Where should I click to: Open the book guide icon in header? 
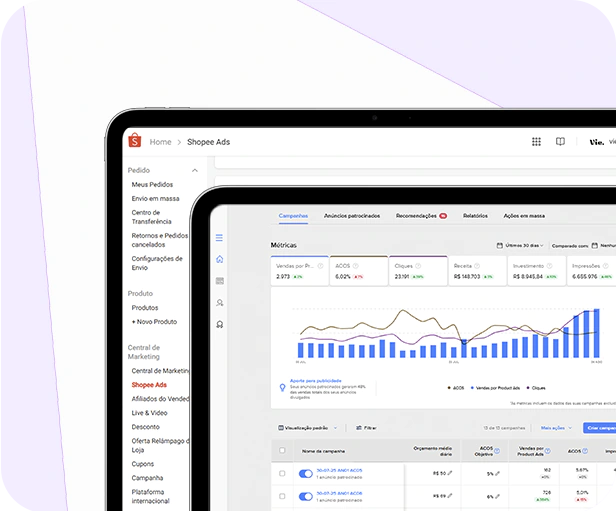click(x=560, y=142)
